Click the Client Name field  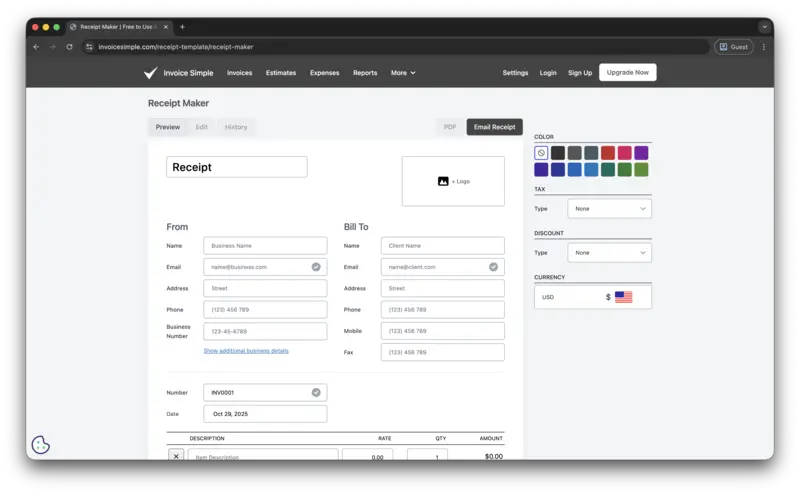pos(442,245)
